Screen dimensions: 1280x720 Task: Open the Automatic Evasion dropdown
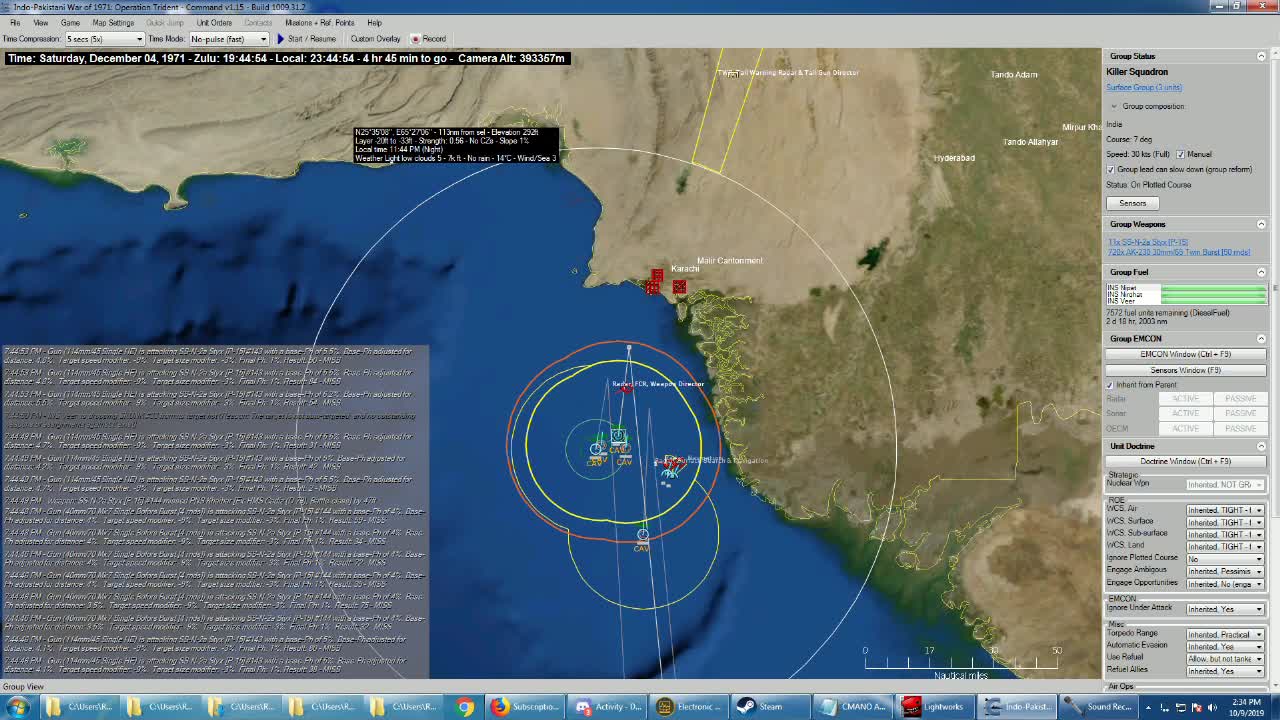pyautogui.click(x=1225, y=646)
